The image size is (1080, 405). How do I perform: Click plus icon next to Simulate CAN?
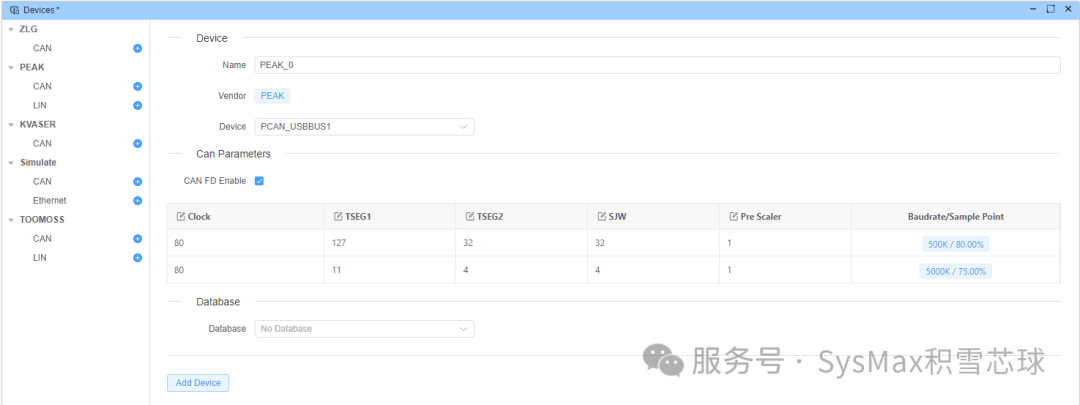pos(138,182)
